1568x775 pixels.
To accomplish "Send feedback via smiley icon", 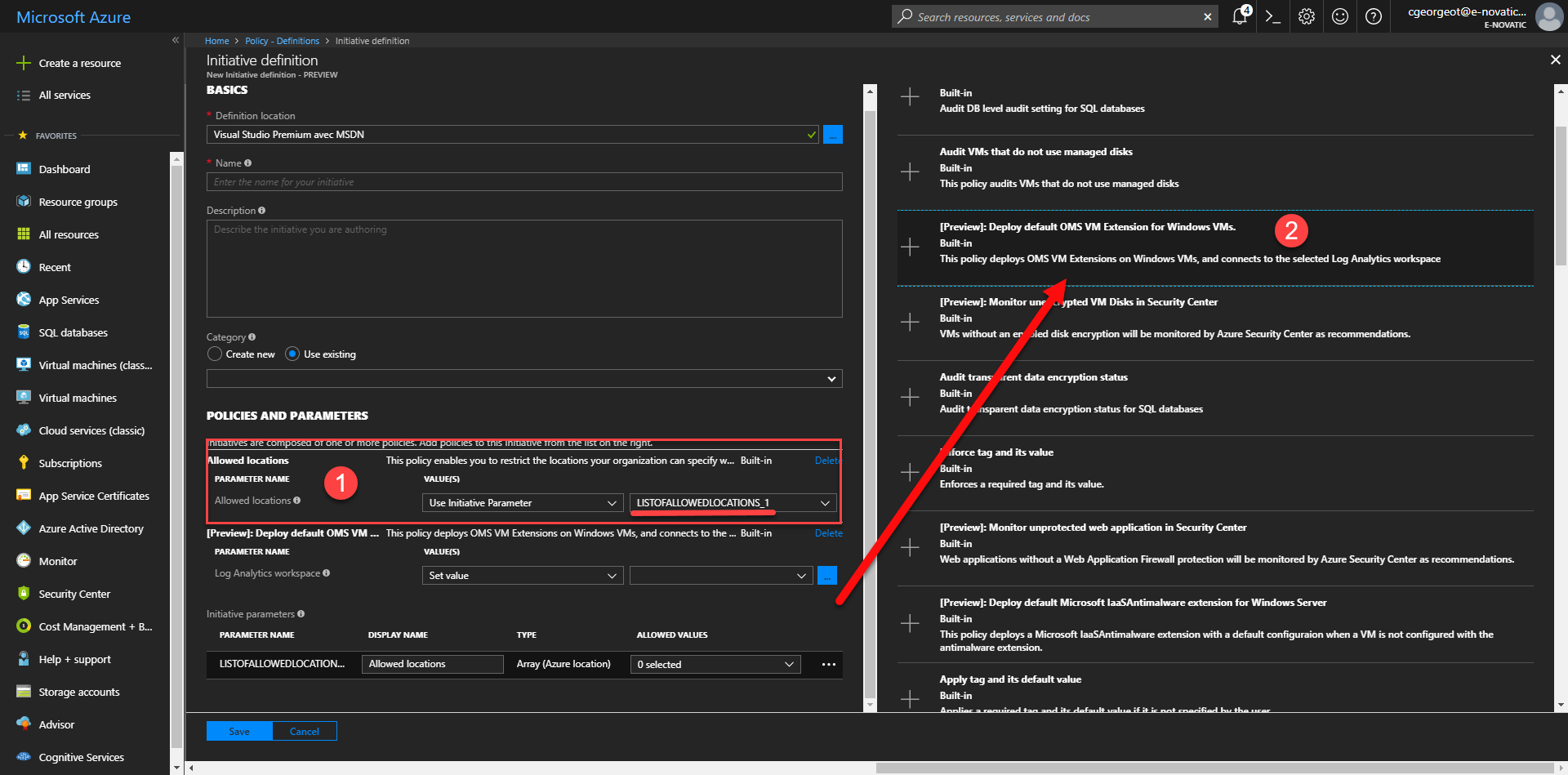I will tap(1340, 16).
